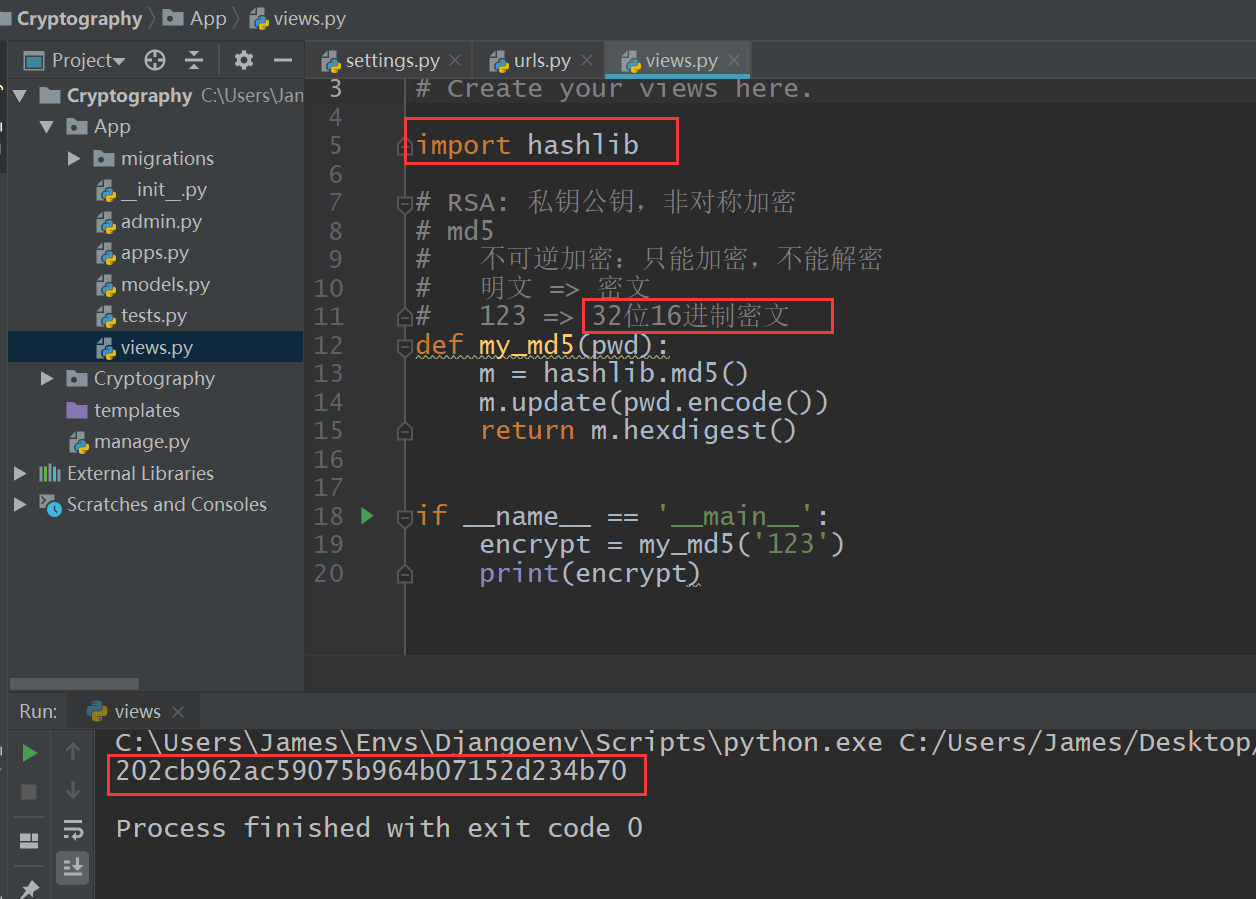Toggle fold marker at line 18 if block

(404, 518)
